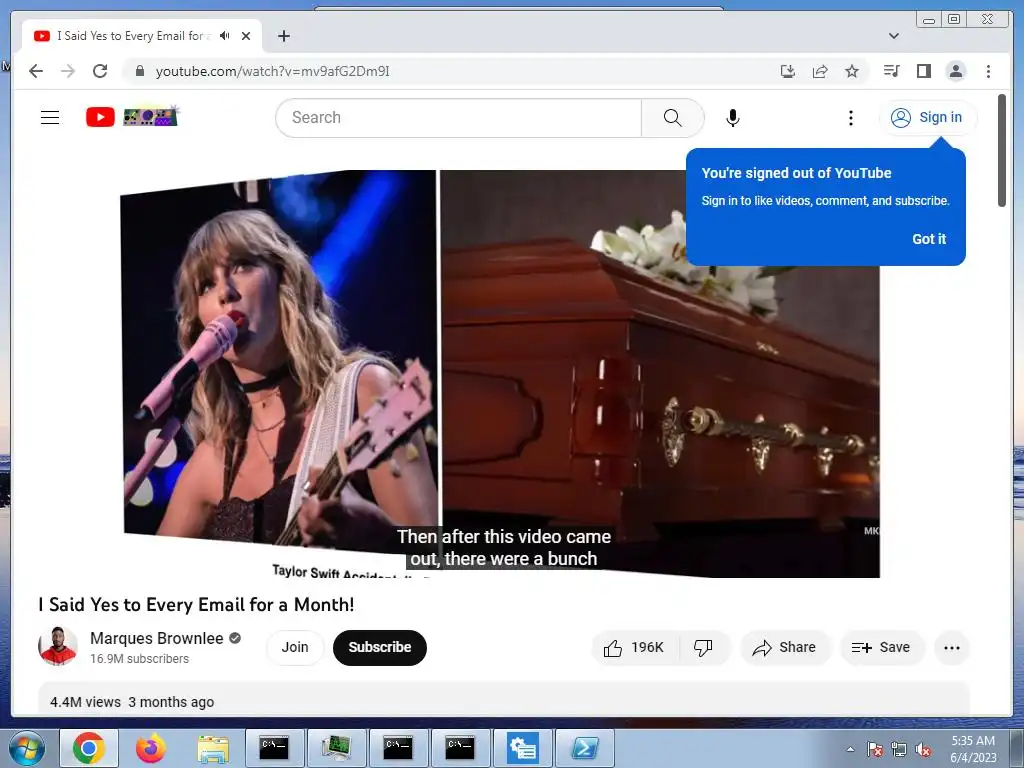
Task: Go forward in Chrome
Action: (68, 71)
